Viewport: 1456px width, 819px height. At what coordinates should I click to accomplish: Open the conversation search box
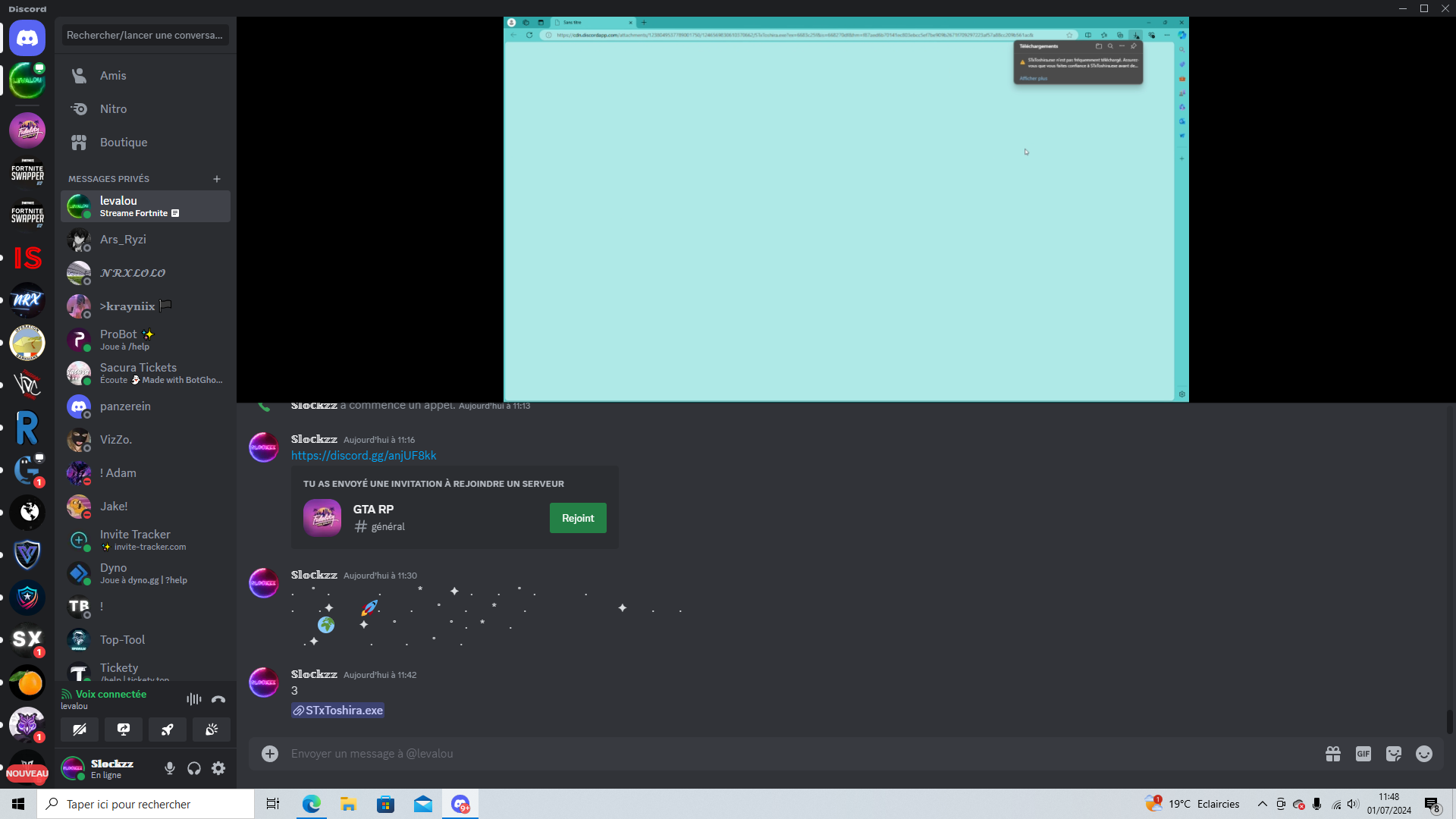tap(146, 35)
